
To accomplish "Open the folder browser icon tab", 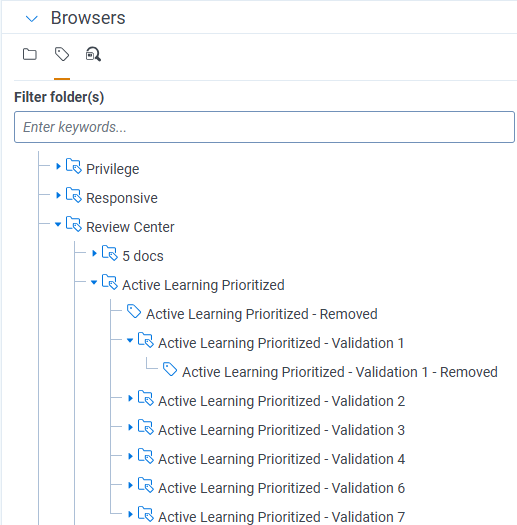I will tap(30, 54).
